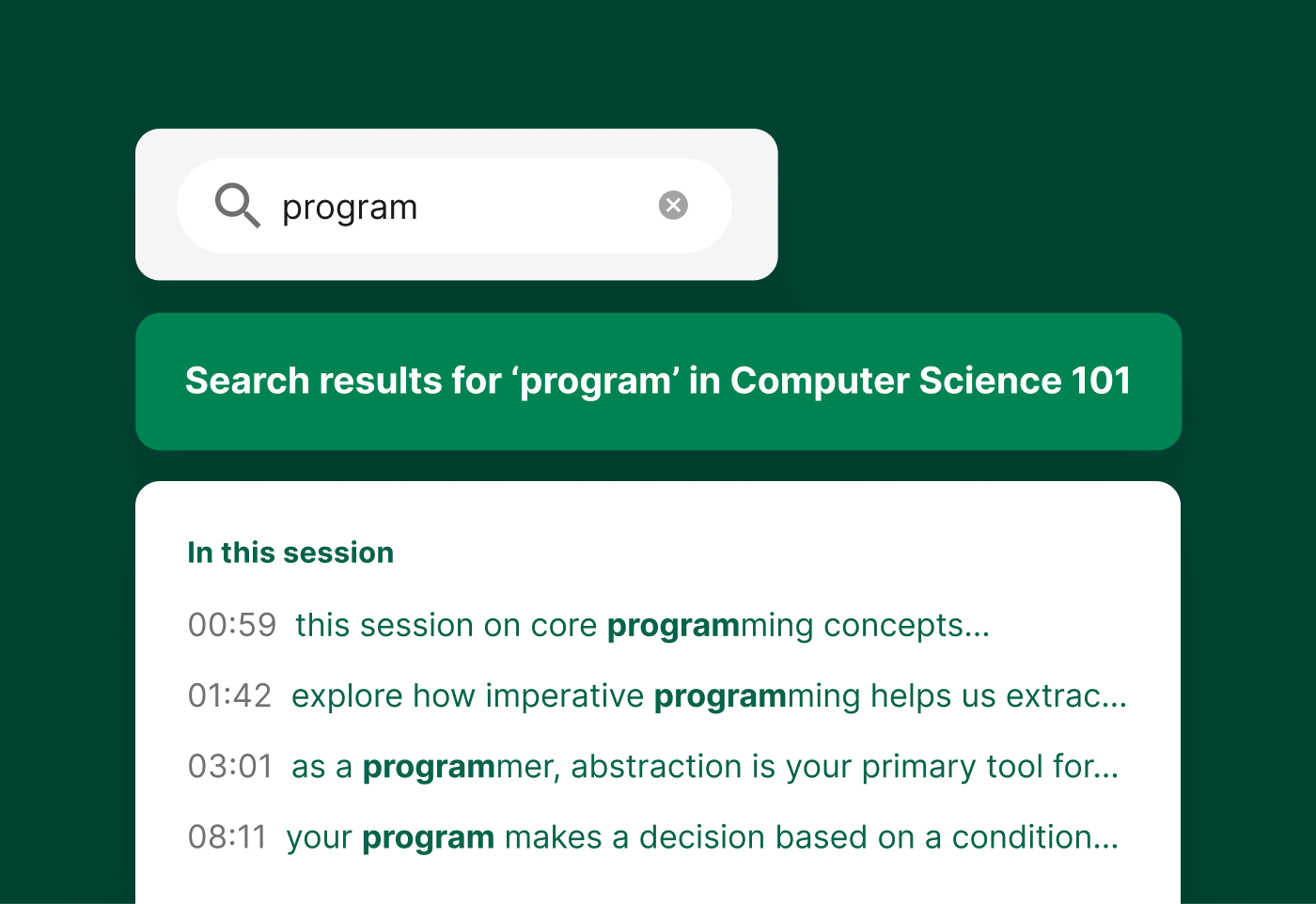Clear the search field with the X icon
1316x904 pixels.
(x=673, y=205)
